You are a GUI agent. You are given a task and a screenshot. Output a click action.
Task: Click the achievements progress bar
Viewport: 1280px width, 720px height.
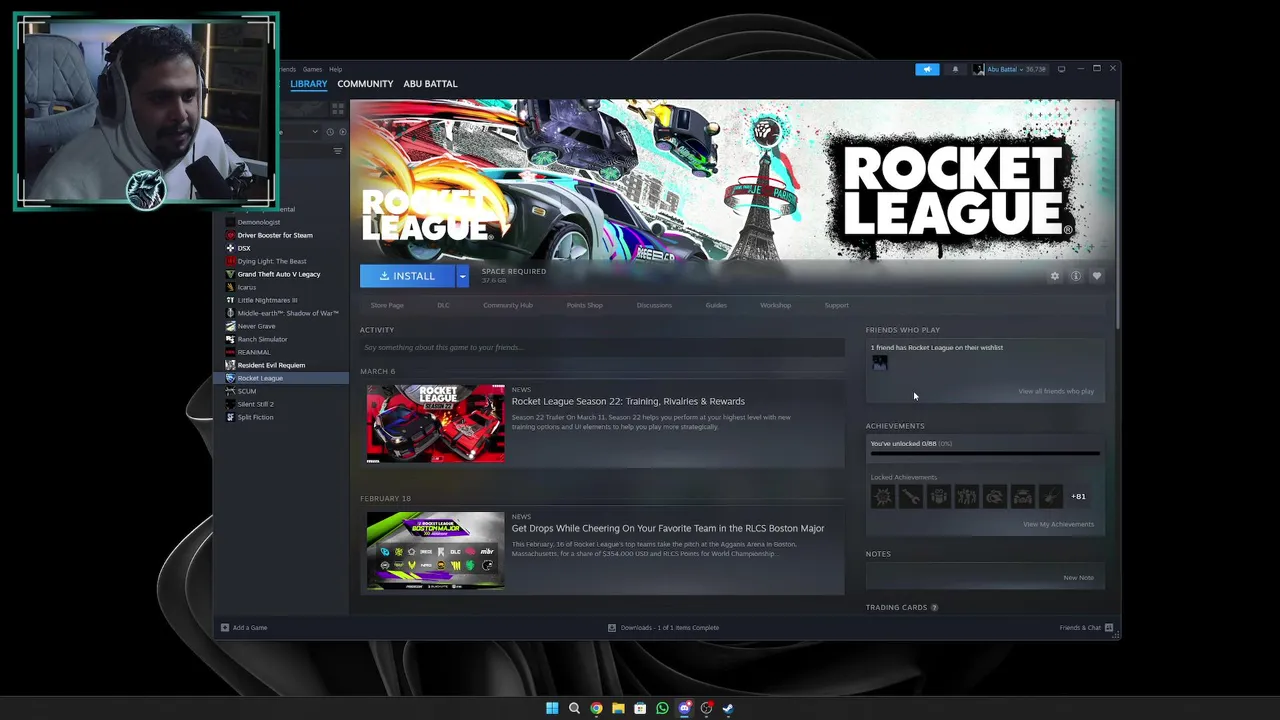[985, 454]
